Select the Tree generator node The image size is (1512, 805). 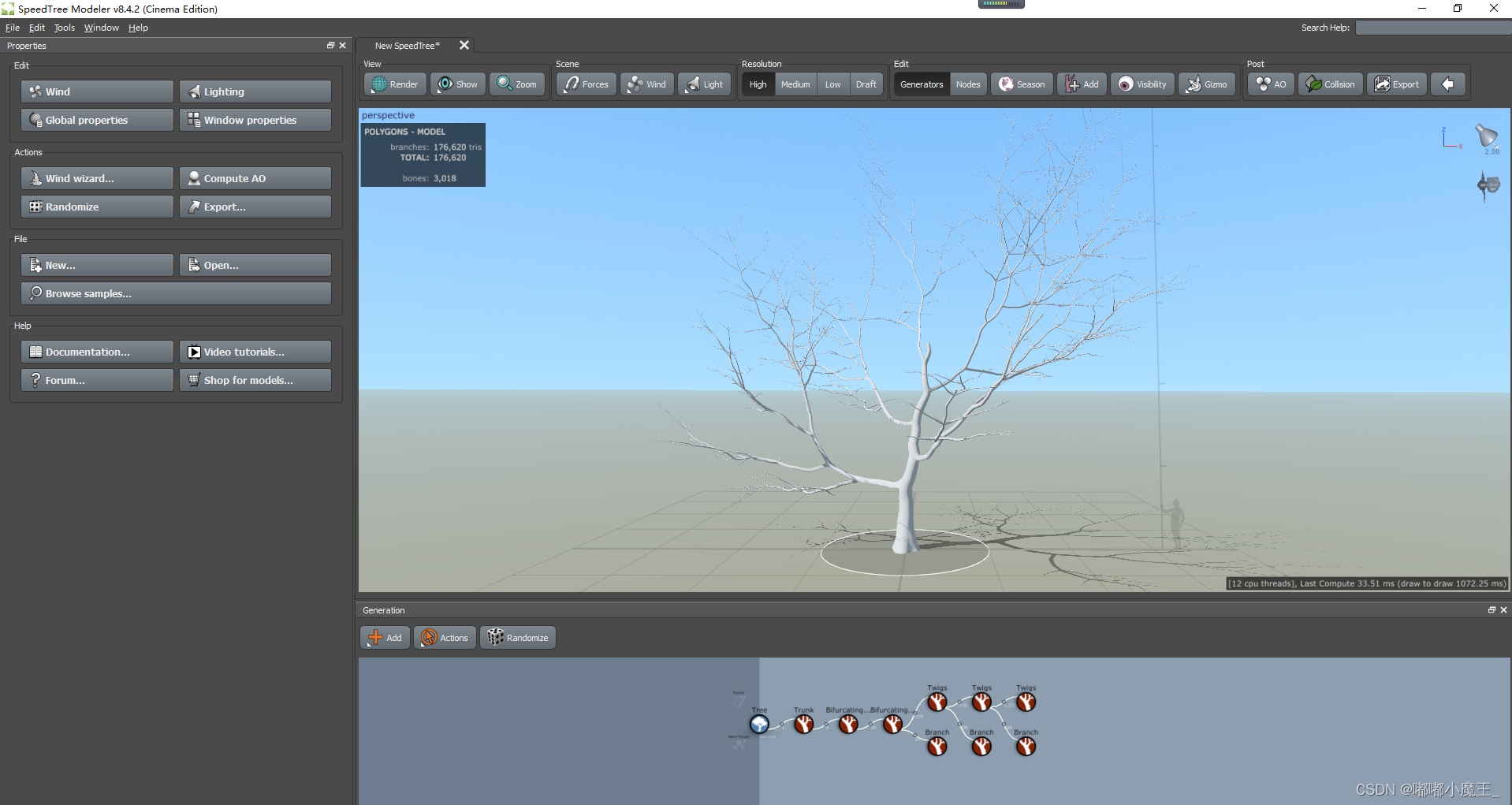pyautogui.click(x=759, y=724)
